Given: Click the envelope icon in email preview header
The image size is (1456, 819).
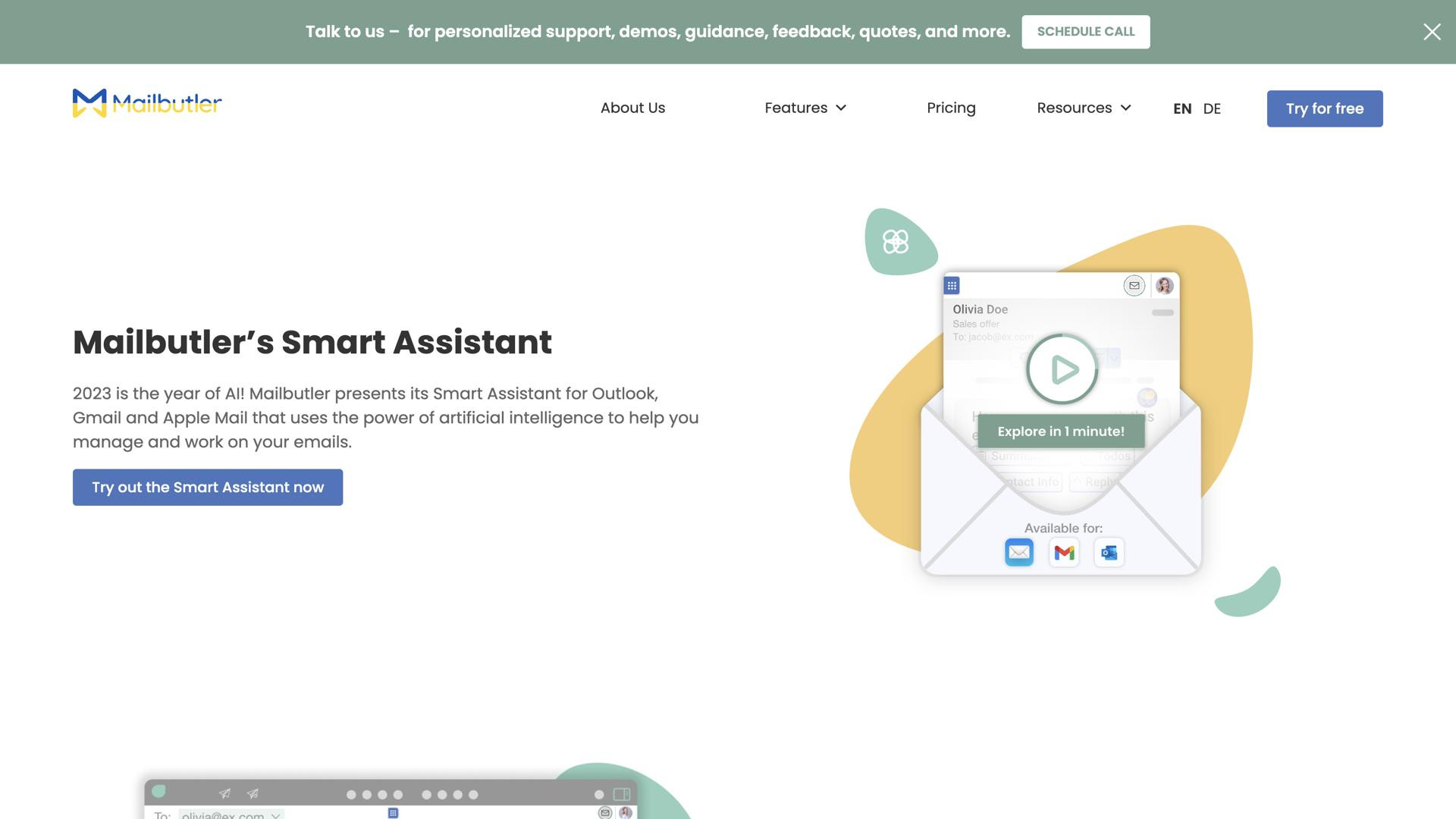Looking at the screenshot, I should (x=1134, y=285).
